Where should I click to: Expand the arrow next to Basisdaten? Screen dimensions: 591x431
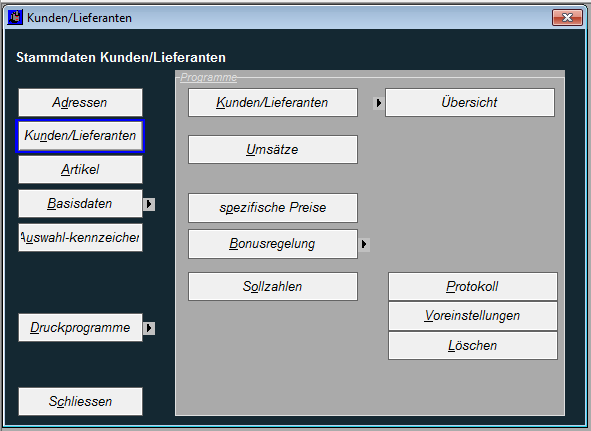[149, 204]
